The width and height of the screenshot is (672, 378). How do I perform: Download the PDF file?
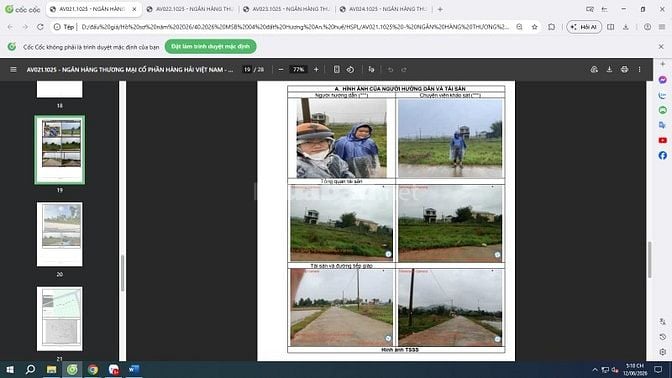[609, 69]
